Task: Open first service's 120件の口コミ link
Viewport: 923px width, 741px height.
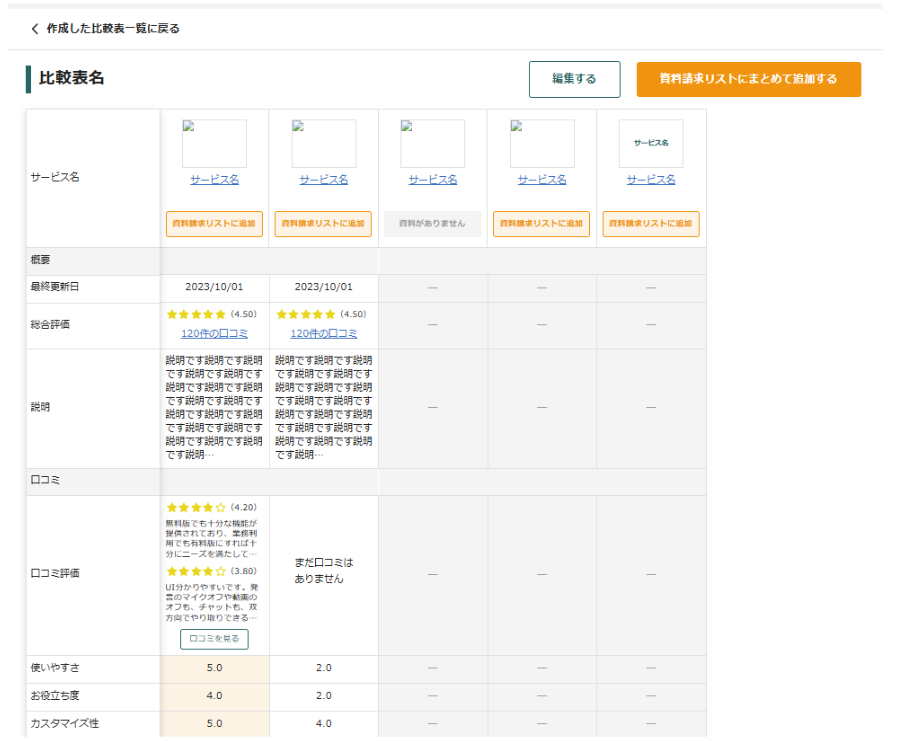Action: (x=214, y=332)
